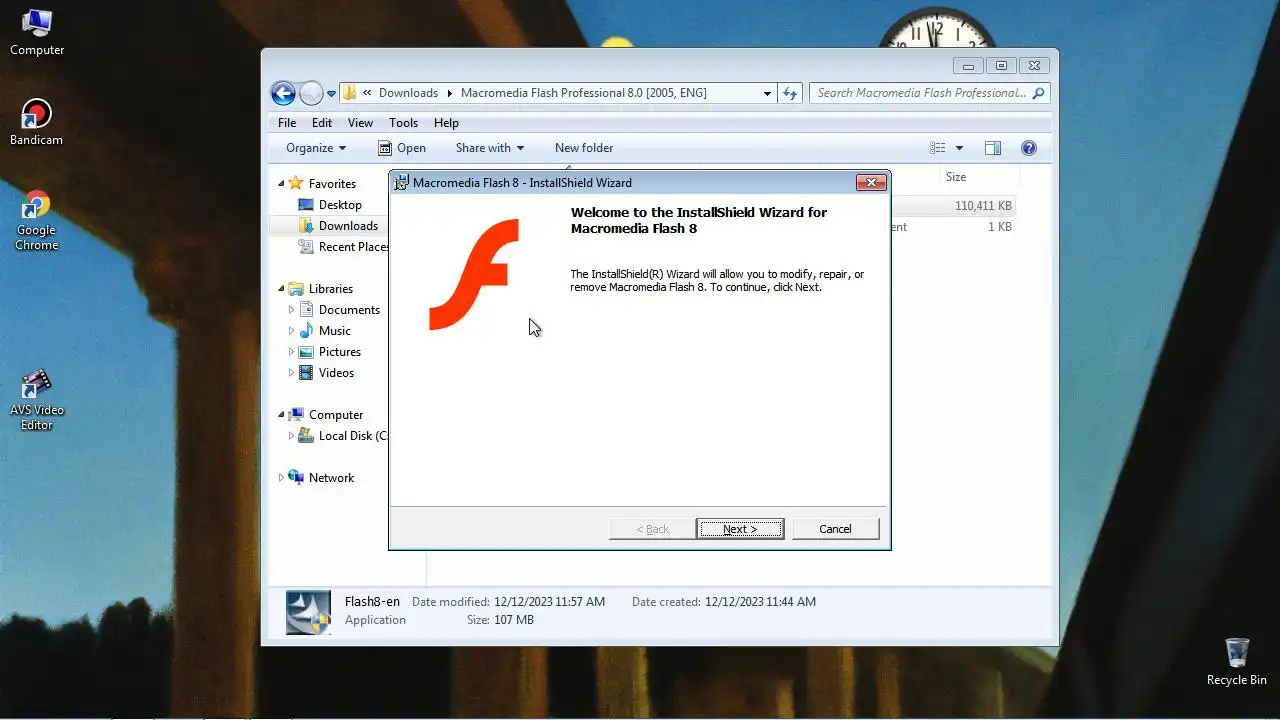
Task: Open the Tools menu in Explorer
Action: click(403, 123)
